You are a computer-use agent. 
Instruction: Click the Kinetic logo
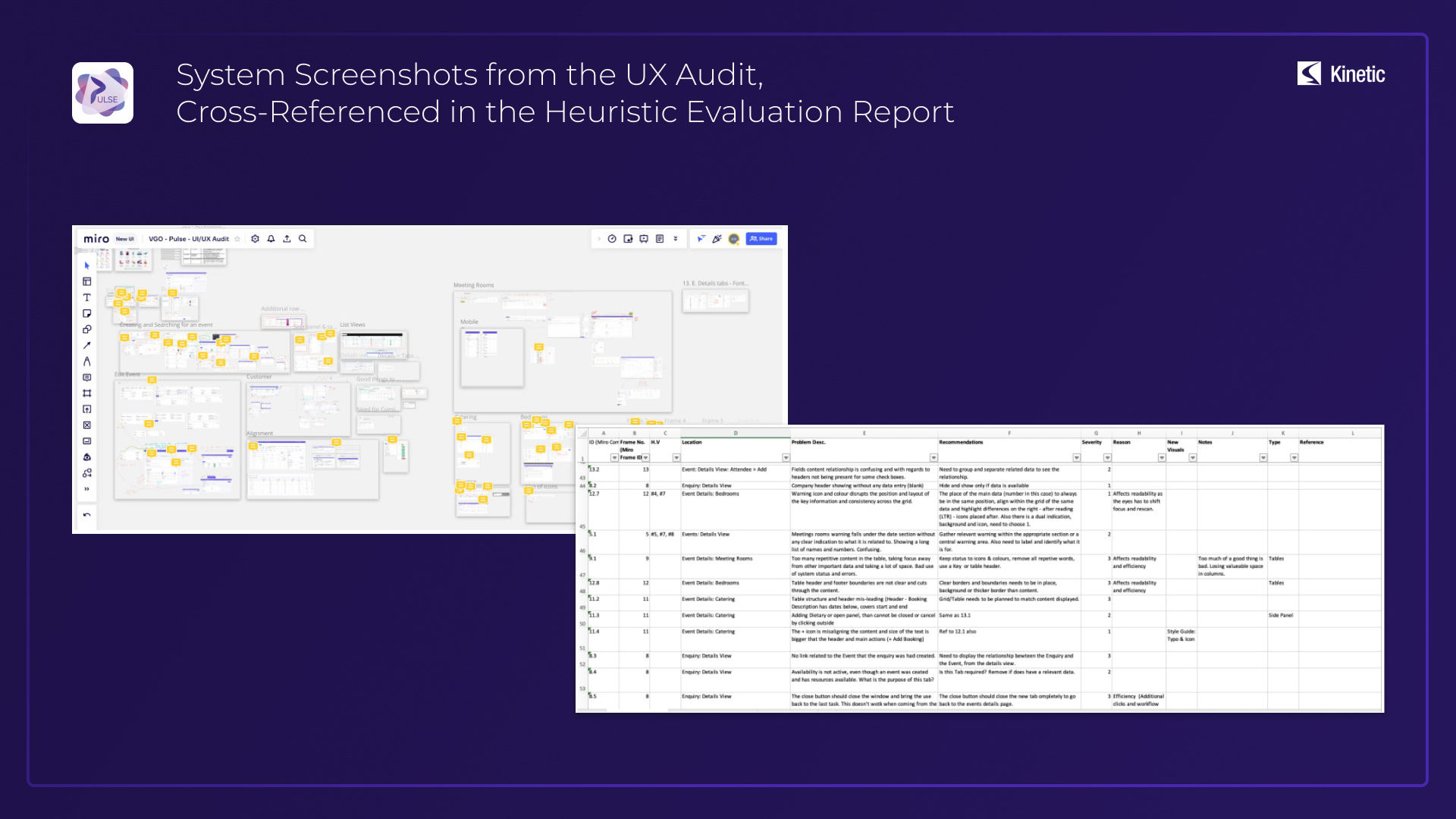coord(1341,74)
